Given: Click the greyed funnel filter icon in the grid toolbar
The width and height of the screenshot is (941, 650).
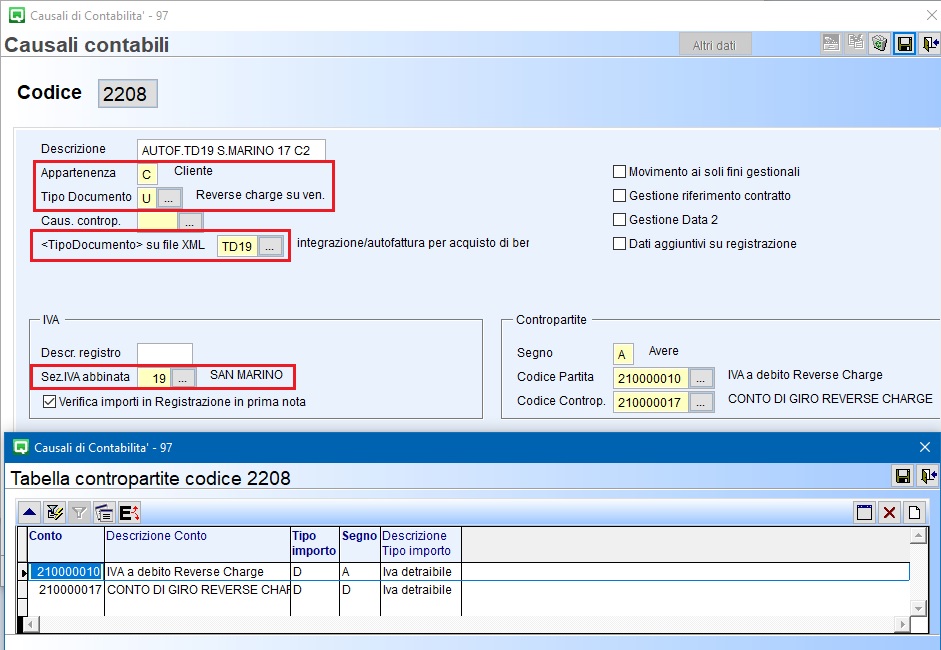Looking at the screenshot, I should click(79, 513).
